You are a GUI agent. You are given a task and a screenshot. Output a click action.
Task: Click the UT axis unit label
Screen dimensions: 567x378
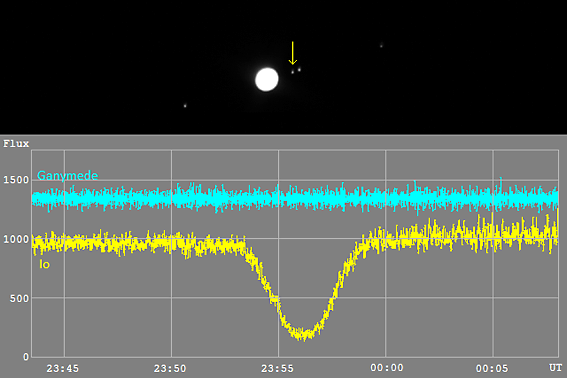pyautogui.click(x=555, y=368)
